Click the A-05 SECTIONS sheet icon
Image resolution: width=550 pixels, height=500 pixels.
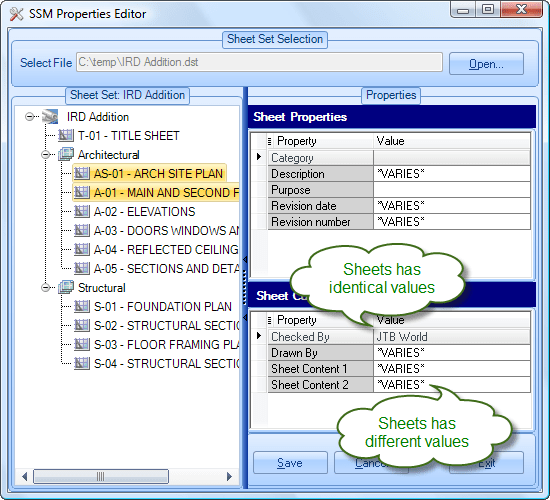coord(82,268)
